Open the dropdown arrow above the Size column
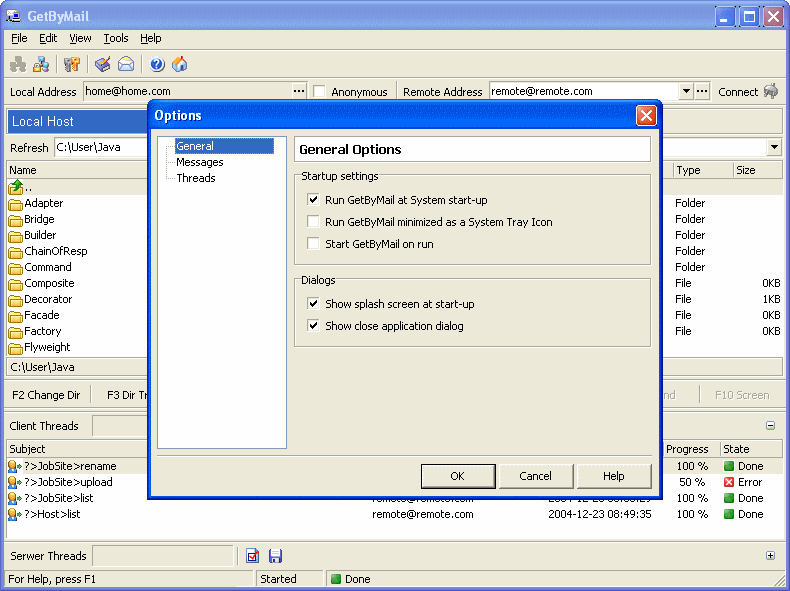790x591 pixels. [774, 147]
